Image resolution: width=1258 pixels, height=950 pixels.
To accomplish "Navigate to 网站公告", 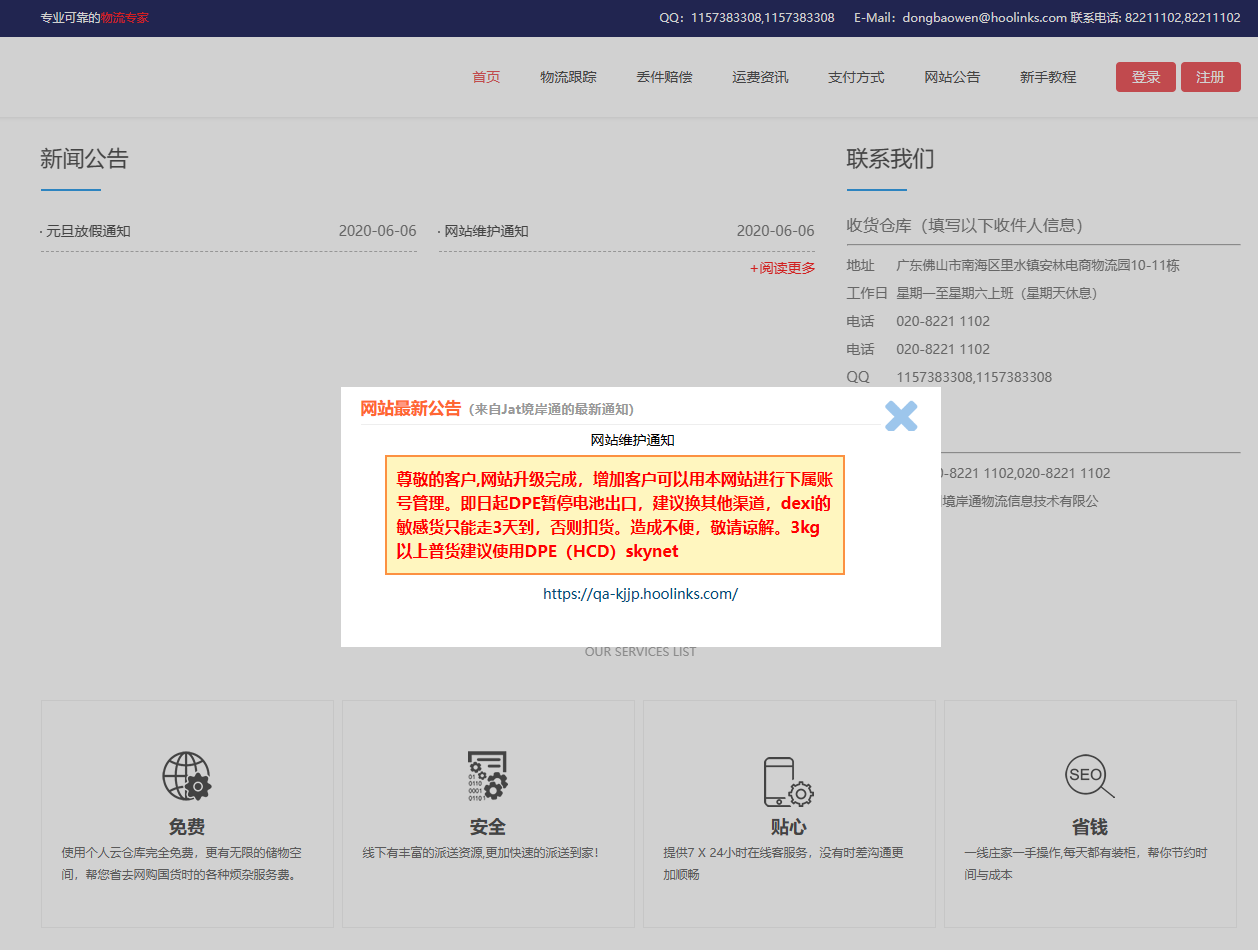I will [x=952, y=76].
